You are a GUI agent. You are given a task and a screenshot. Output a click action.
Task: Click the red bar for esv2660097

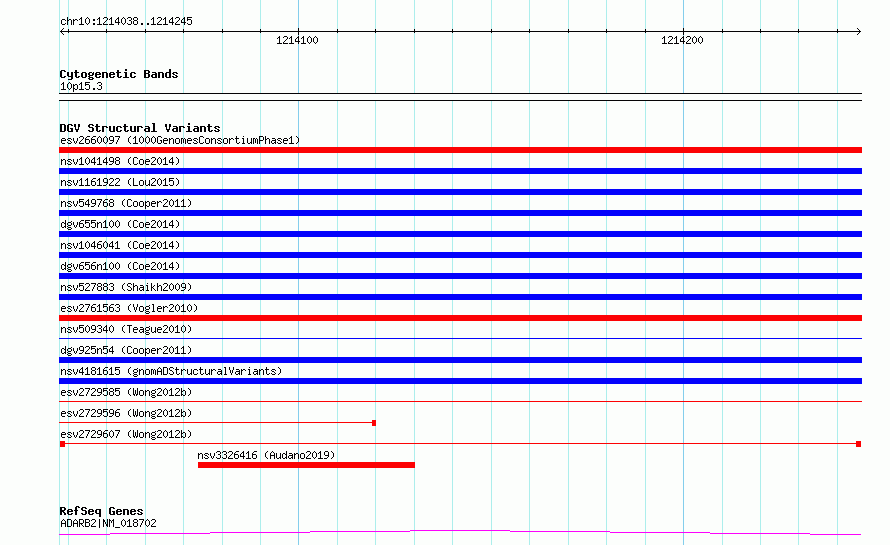click(x=460, y=150)
